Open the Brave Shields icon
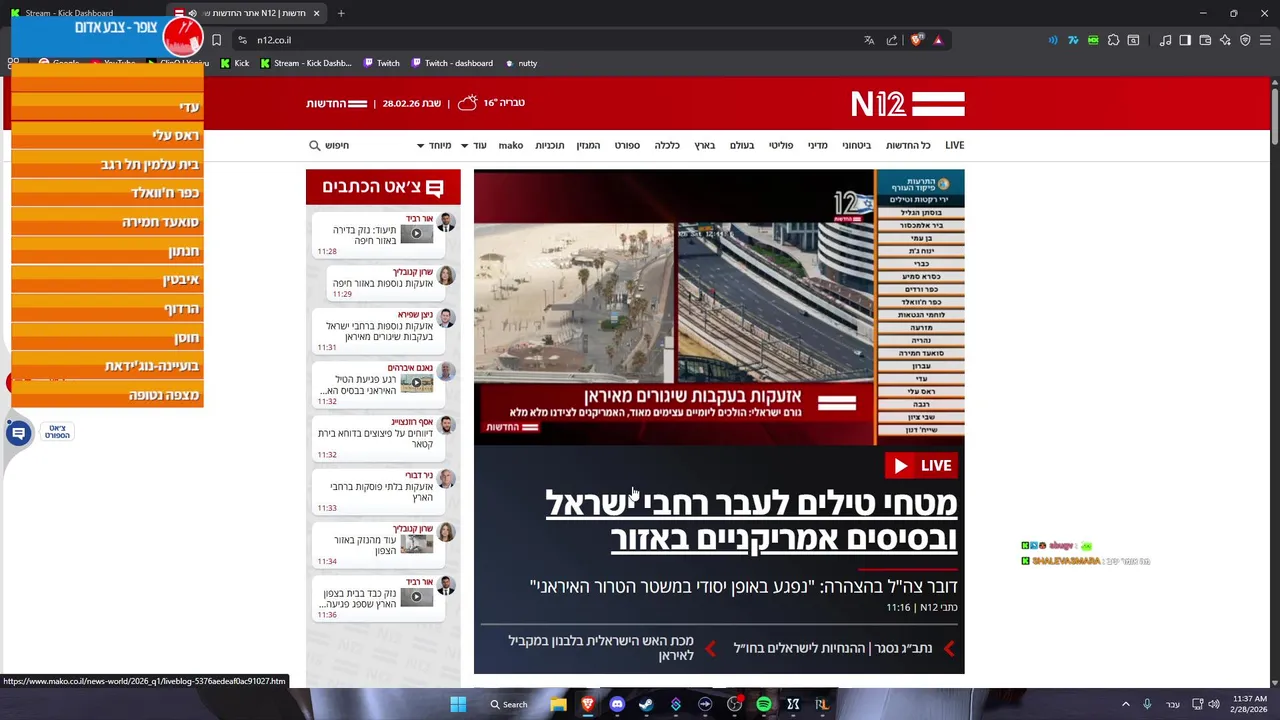Viewport: 1280px width, 720px height. [x=916, y=40]
